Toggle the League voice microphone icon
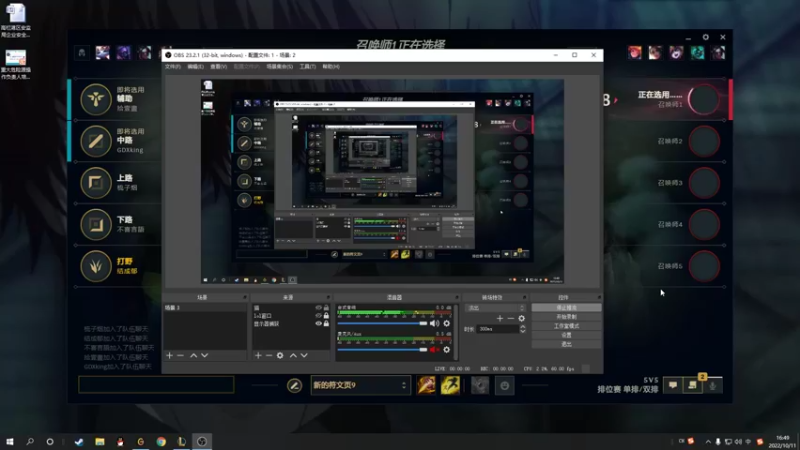 click(713, 386)
